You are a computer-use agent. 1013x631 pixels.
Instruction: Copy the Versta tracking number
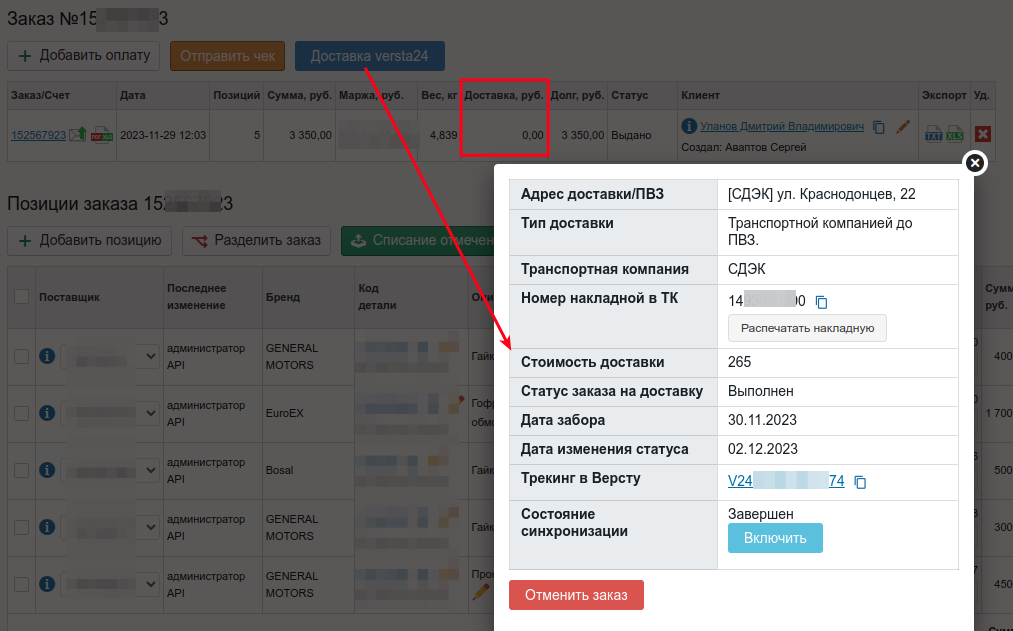860,482
